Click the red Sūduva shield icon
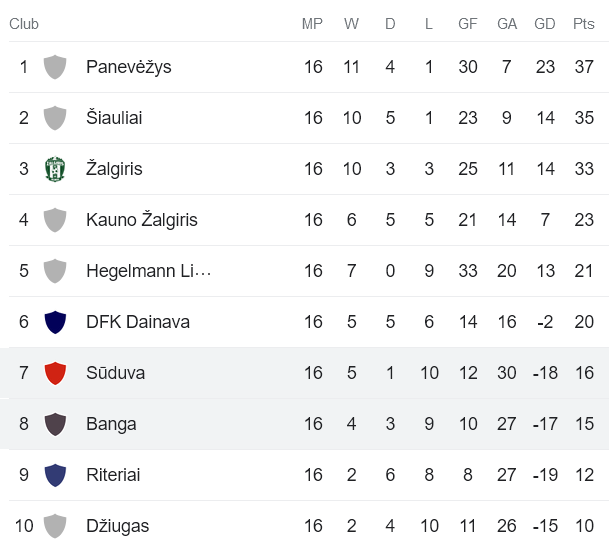 pyautogui.click(x=55, y=373)
